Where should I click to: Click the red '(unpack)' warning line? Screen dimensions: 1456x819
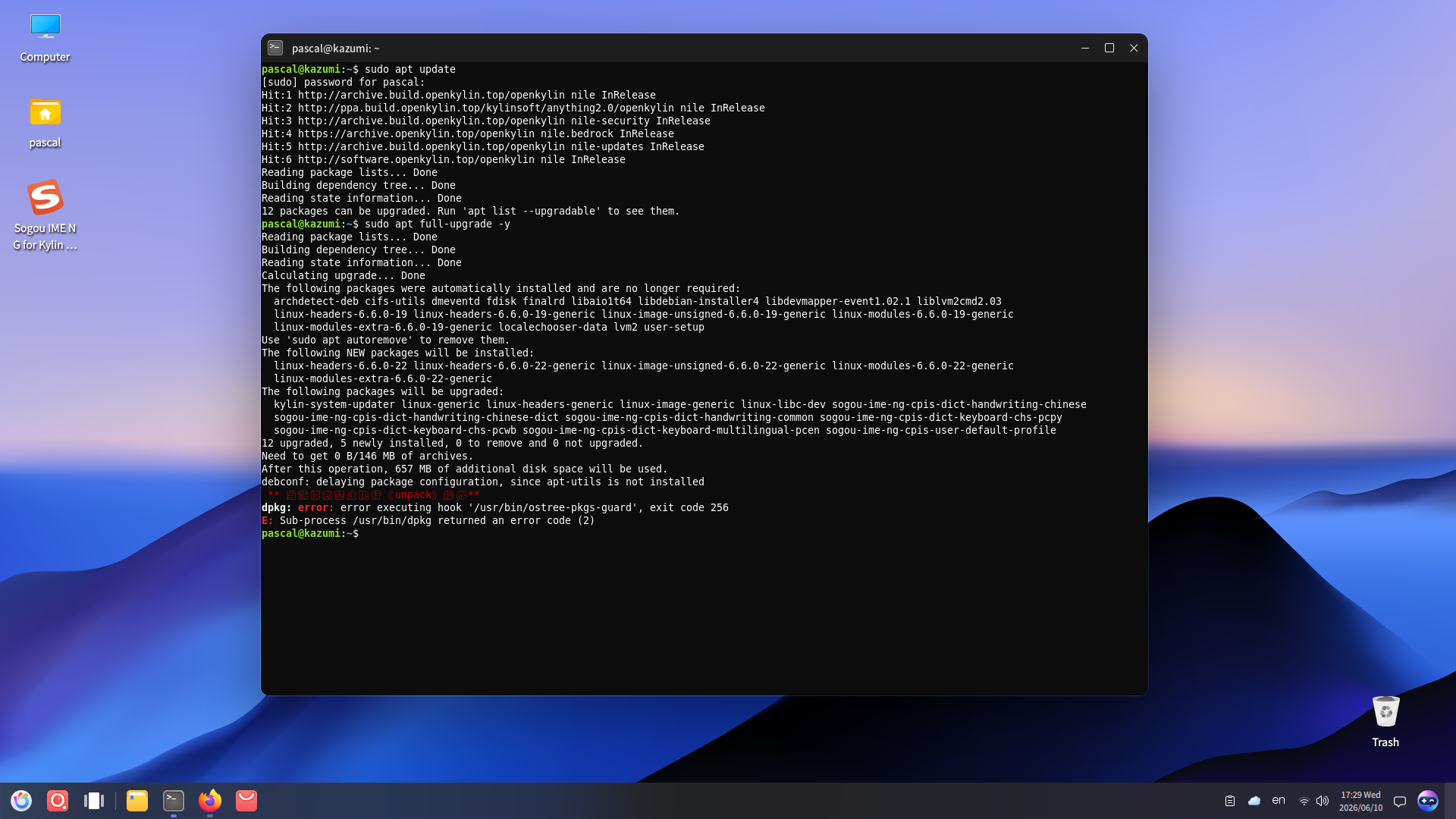374,494
